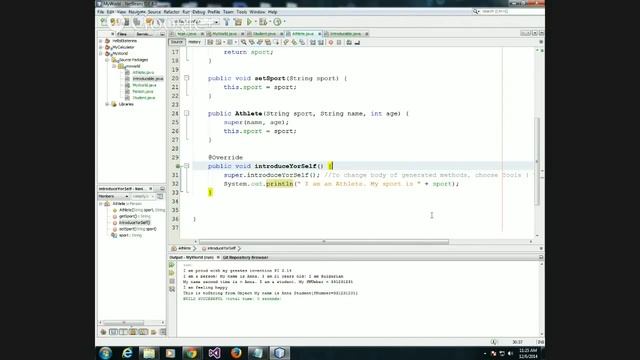Click the Search input field top right
The image size is (640, 360).
tap(511, 11)
